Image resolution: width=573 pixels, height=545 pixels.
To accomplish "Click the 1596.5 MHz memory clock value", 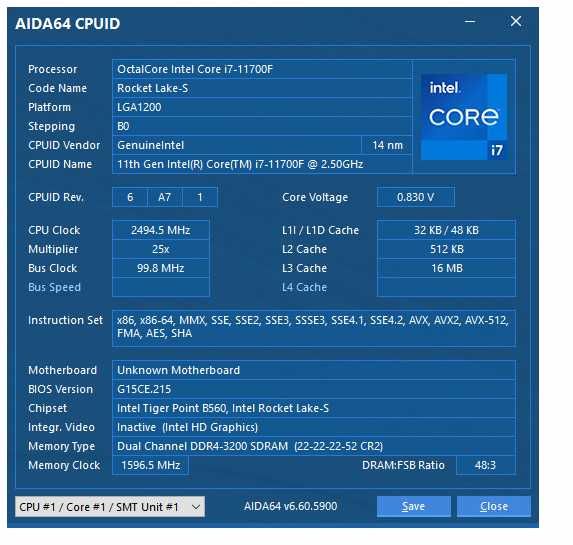I will [x=151, y=465].
